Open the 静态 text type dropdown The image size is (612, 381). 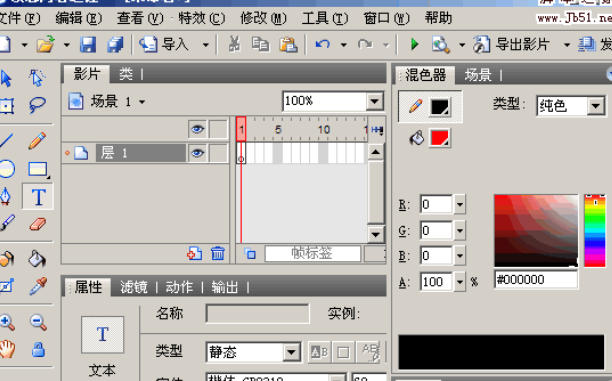pos(291,352)
